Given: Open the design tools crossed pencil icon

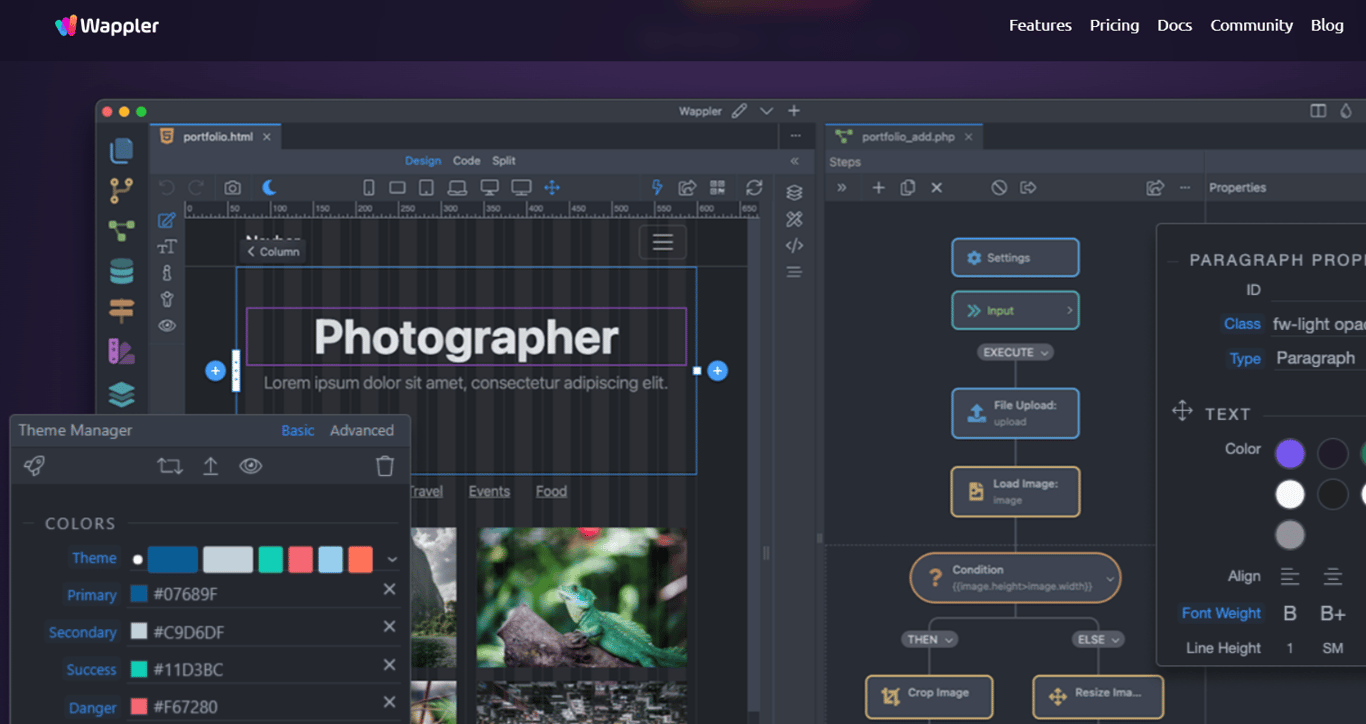Looking at the screenshot, I should point(794,219).
